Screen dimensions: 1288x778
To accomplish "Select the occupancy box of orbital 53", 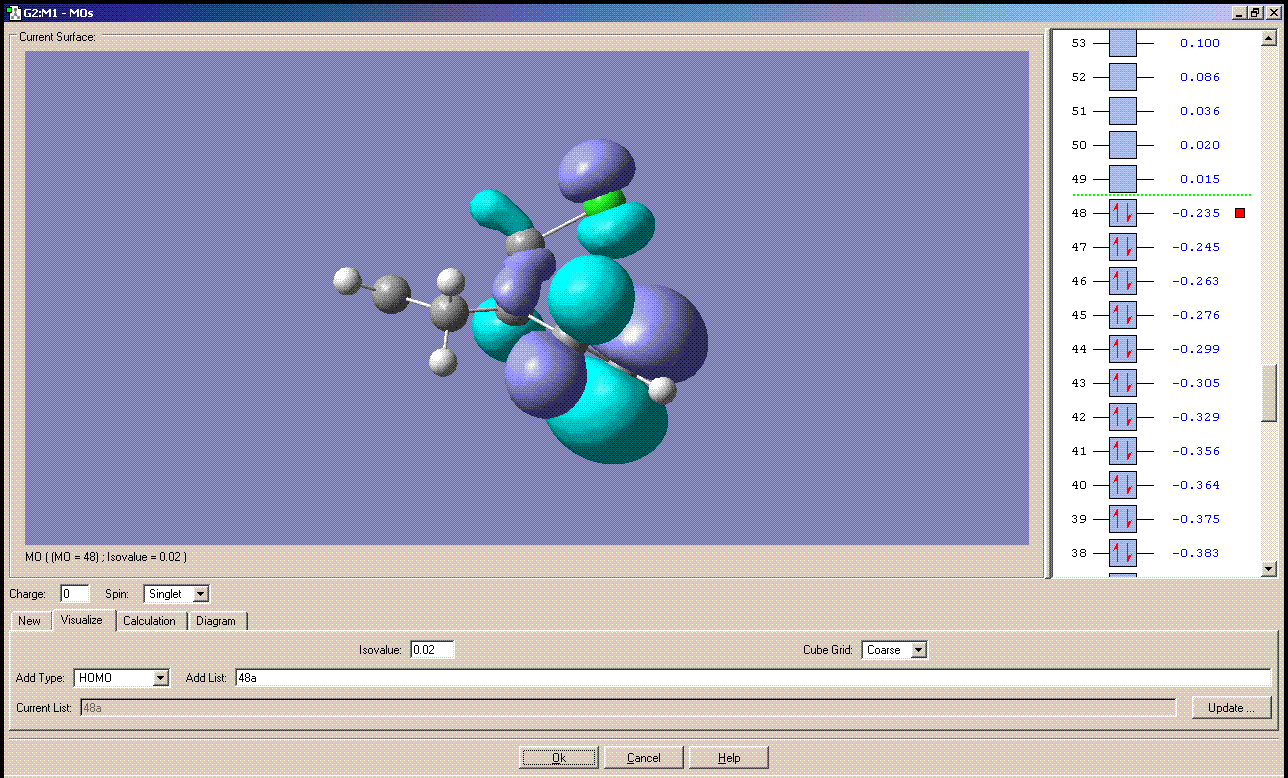I will tap(1123, 43).
